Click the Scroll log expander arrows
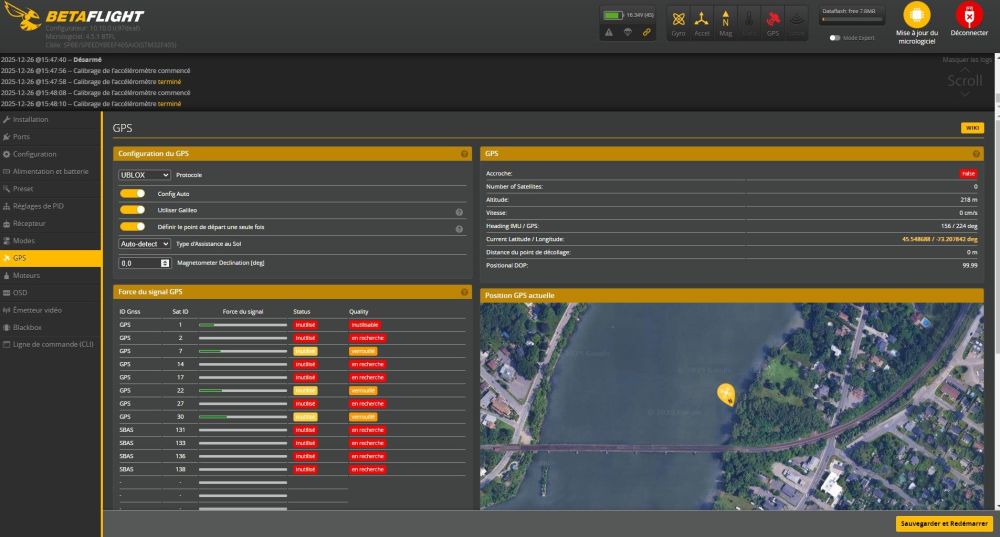The height and width of the screenshot is (537, 1000). (965, 93)
